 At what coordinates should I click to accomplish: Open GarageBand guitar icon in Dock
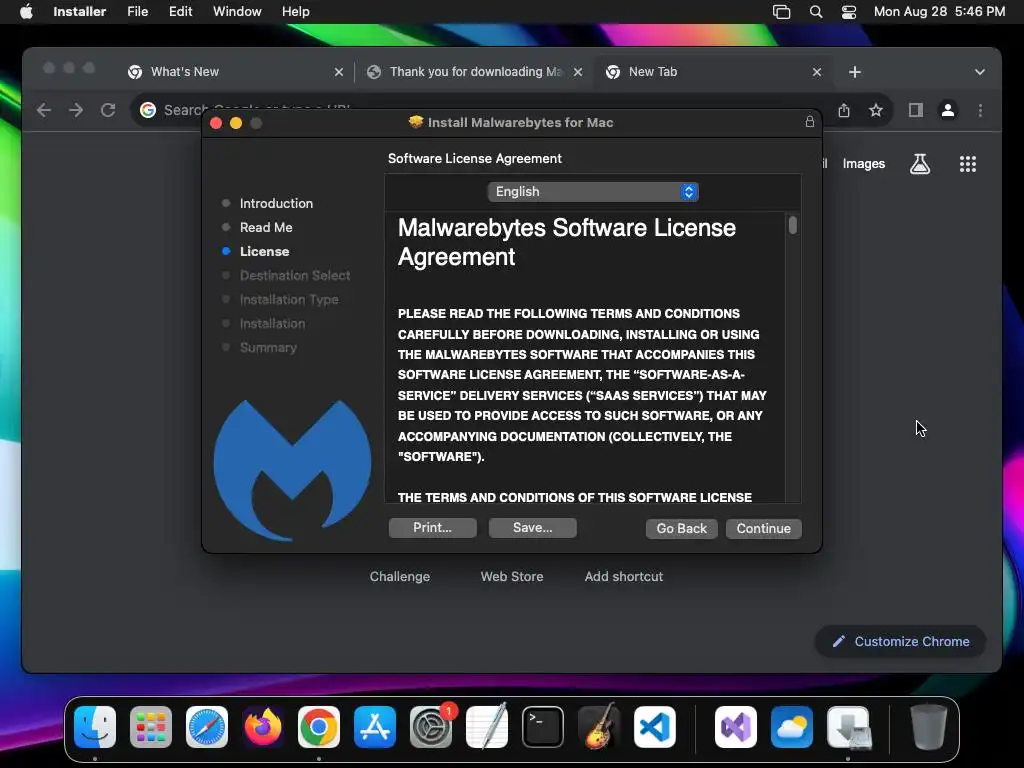tap(599, 727)
